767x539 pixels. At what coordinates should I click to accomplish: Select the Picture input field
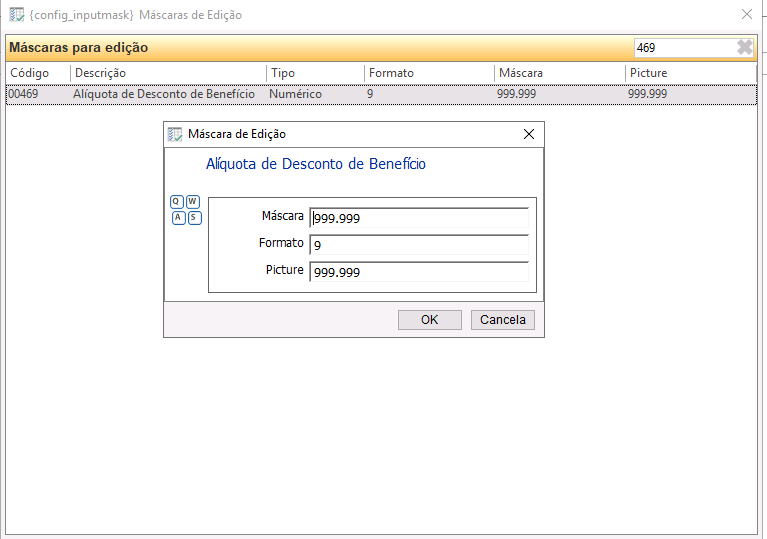[x=419, y=272]
